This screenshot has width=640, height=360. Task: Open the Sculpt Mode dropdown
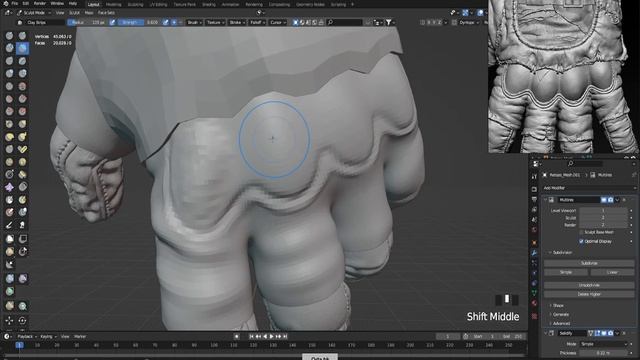tap(34, 13)
